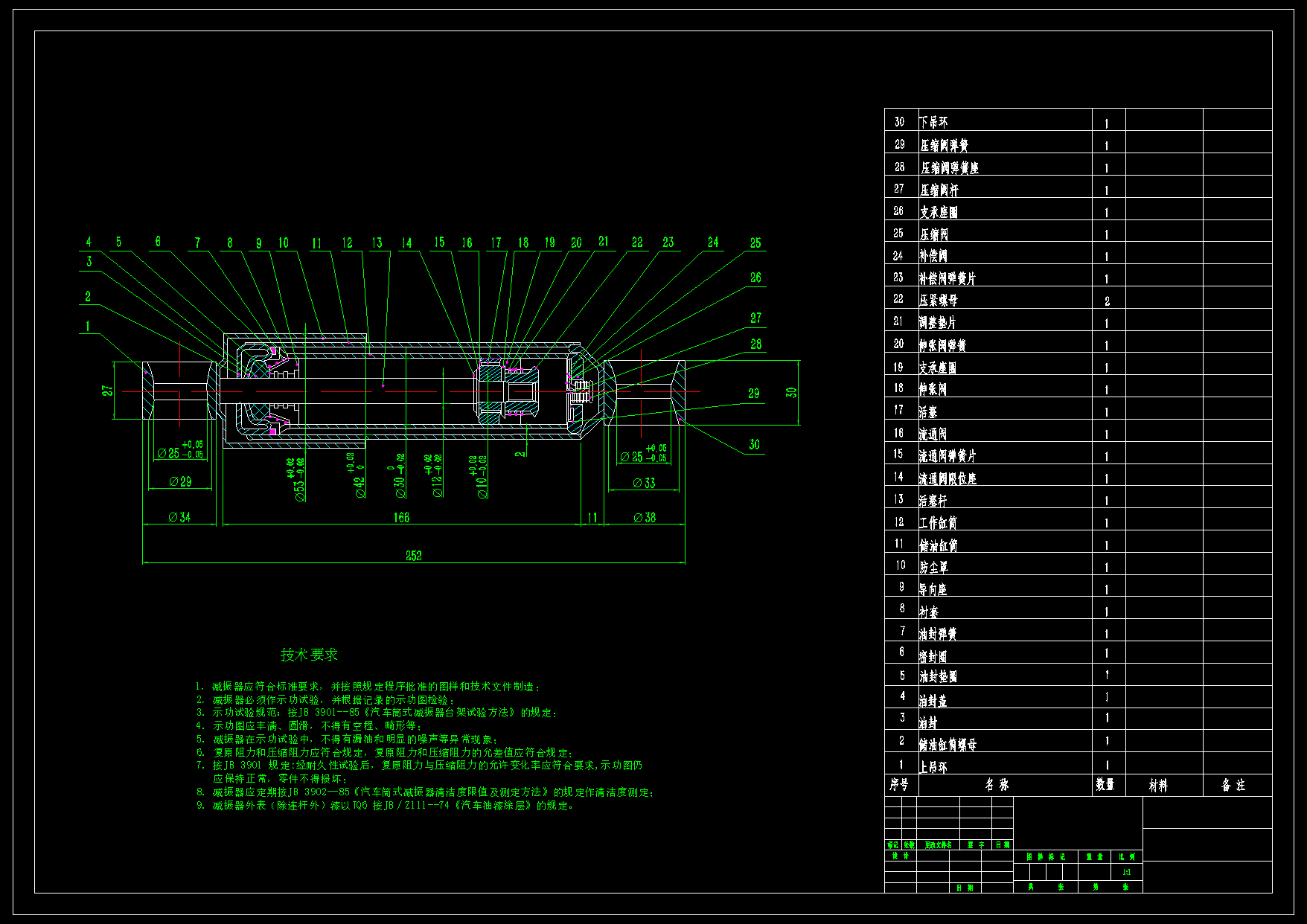
Task: Click the ∅38 diameter dimension
Action: 645,517
